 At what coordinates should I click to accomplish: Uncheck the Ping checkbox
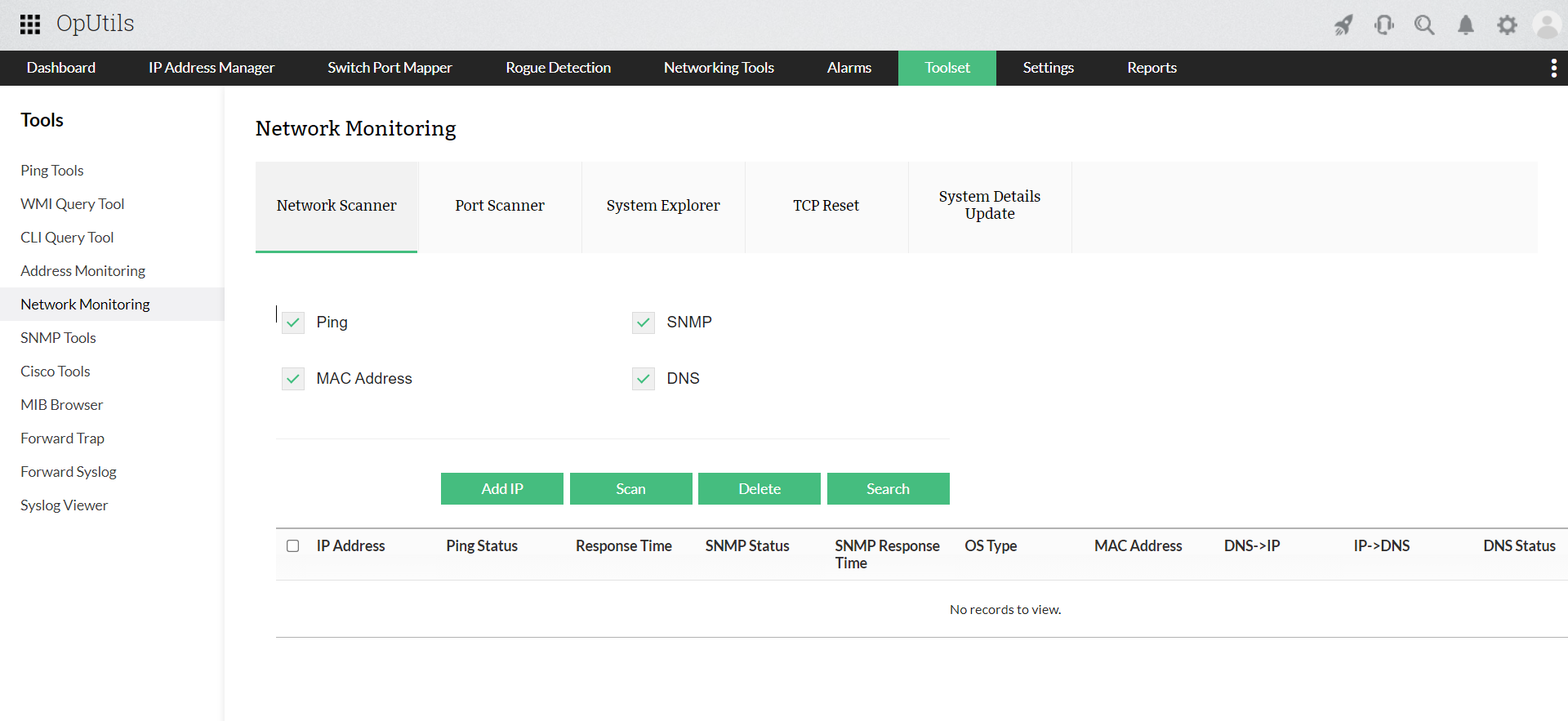pyautogui.click(x=293, y=323)
